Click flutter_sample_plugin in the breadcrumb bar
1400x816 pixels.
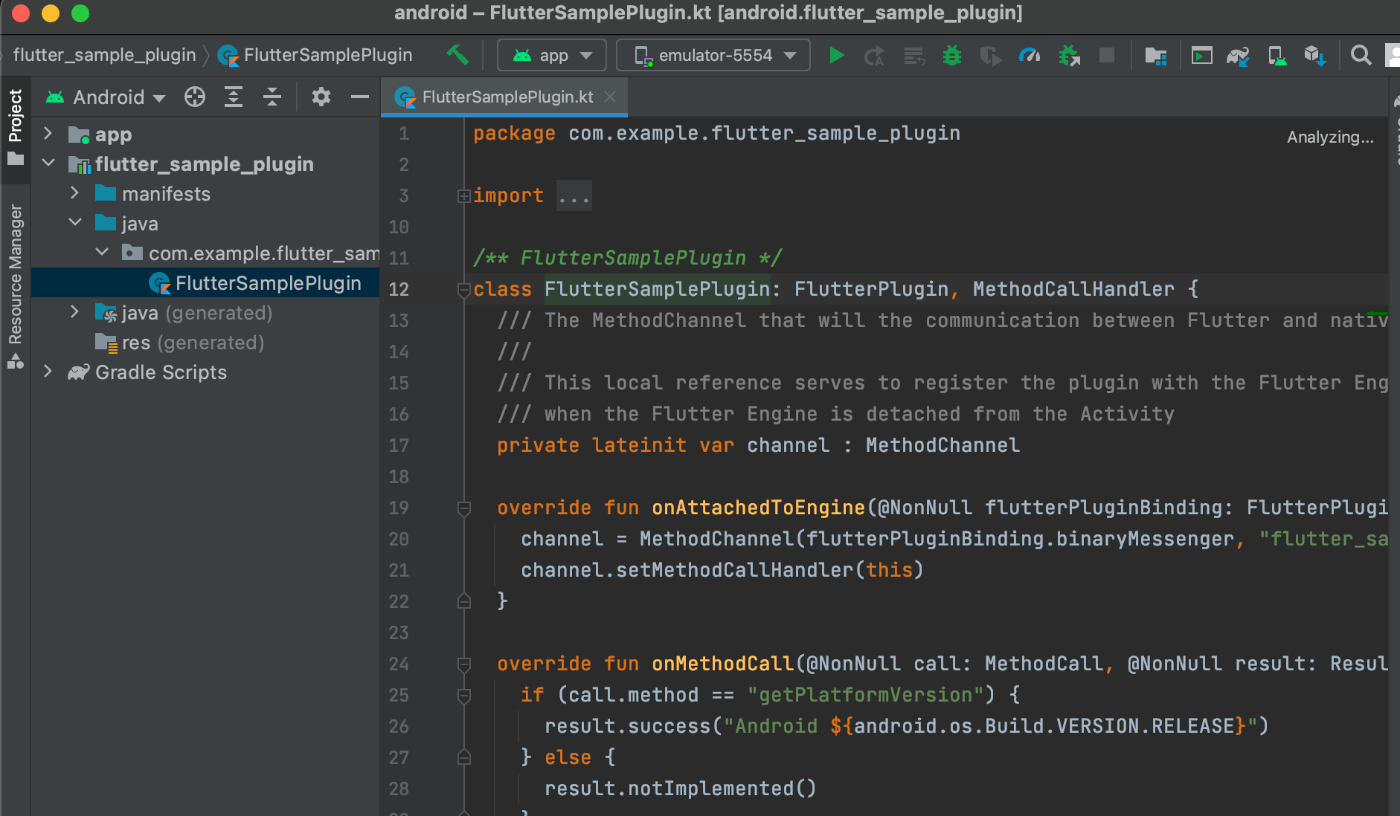tap(104, 55)
